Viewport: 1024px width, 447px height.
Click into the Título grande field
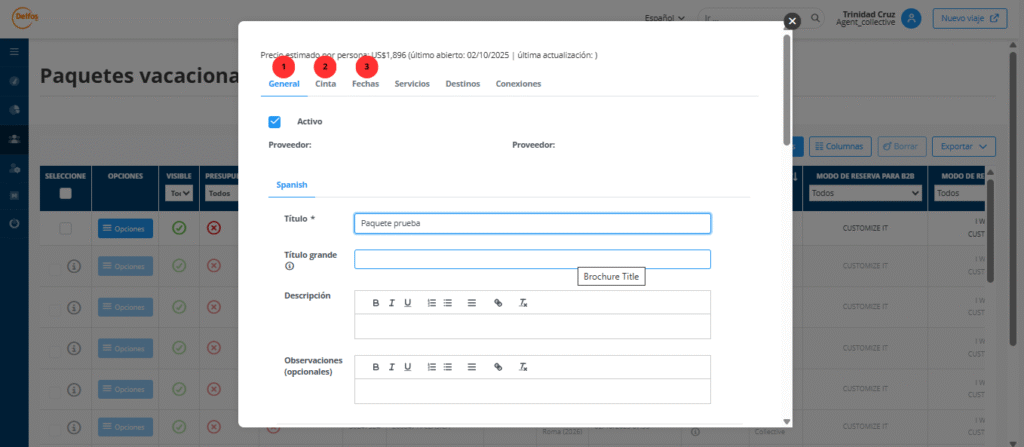pos(532,260)
